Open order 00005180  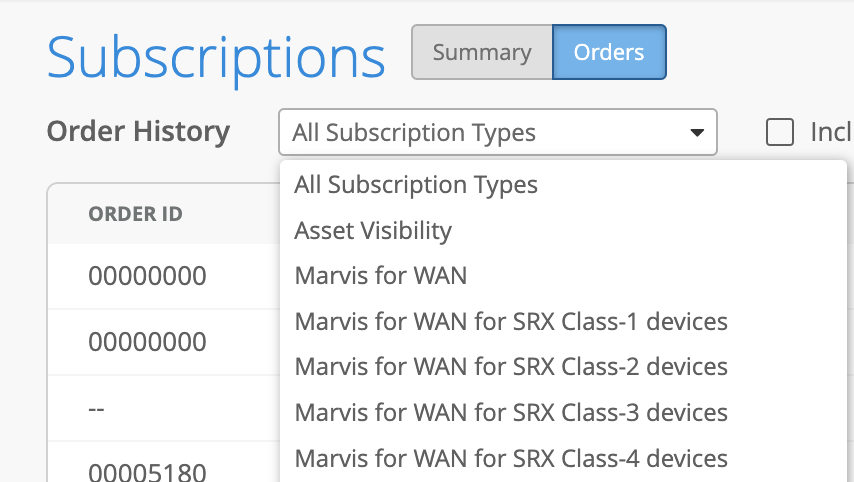tap(148, 471)
